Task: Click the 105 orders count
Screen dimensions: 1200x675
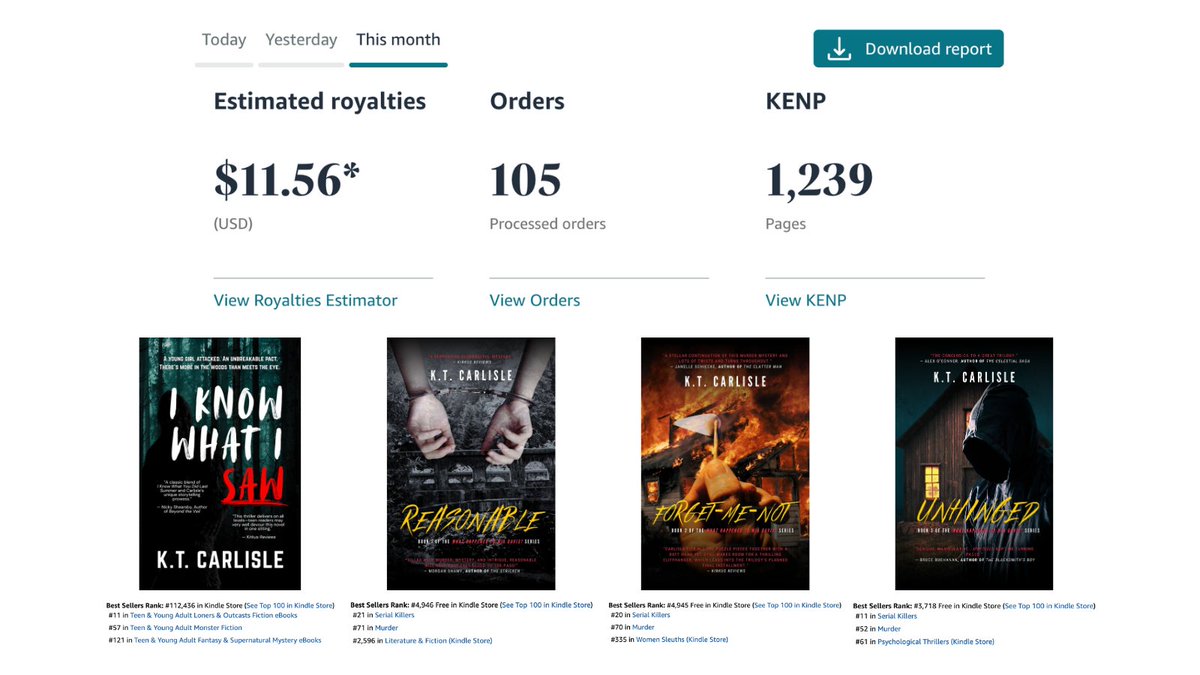Action: tap(525, 180)
